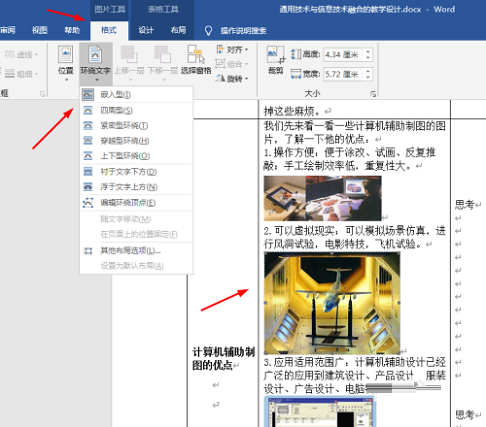The width and height of the screenshot is (486, 427).
Task: Switch to the 格式 Format tab
Action: 109,30
